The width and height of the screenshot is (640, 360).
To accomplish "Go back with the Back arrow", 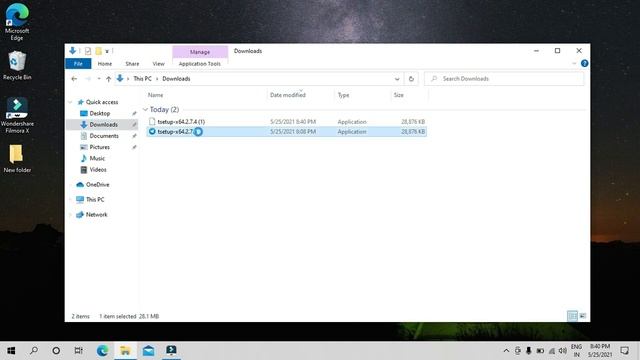I will tap(74, 79).
